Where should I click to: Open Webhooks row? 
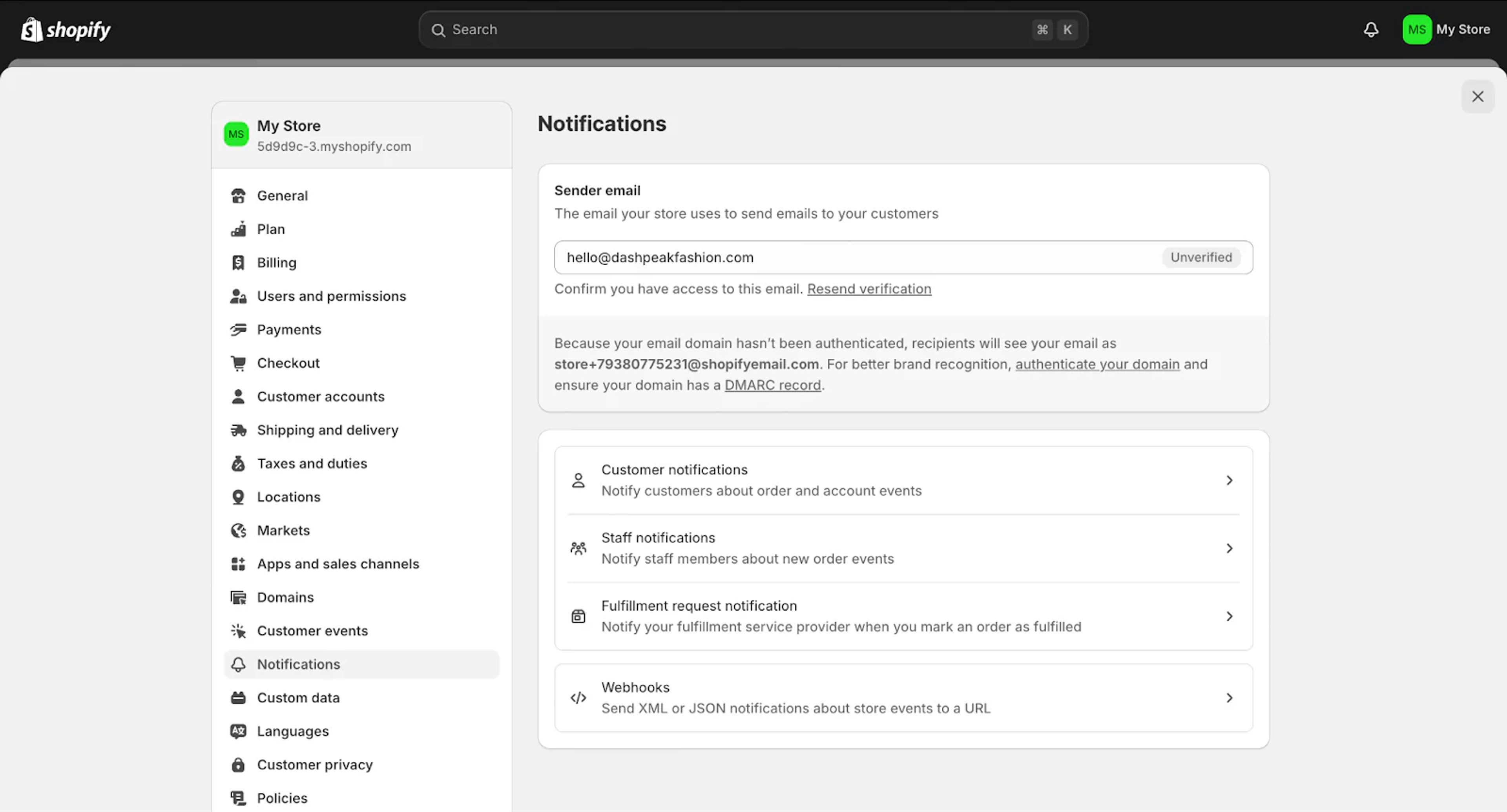(903, 698)
